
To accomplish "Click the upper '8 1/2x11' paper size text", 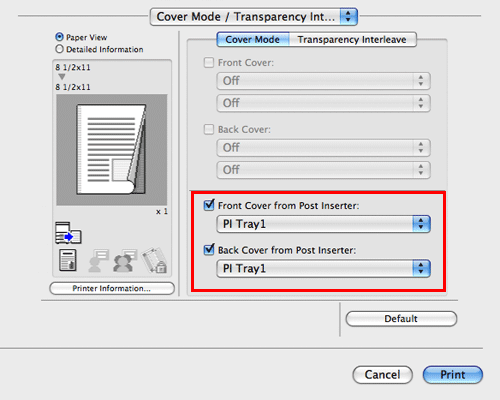I will pyautogui.click(x=73, y=67).
